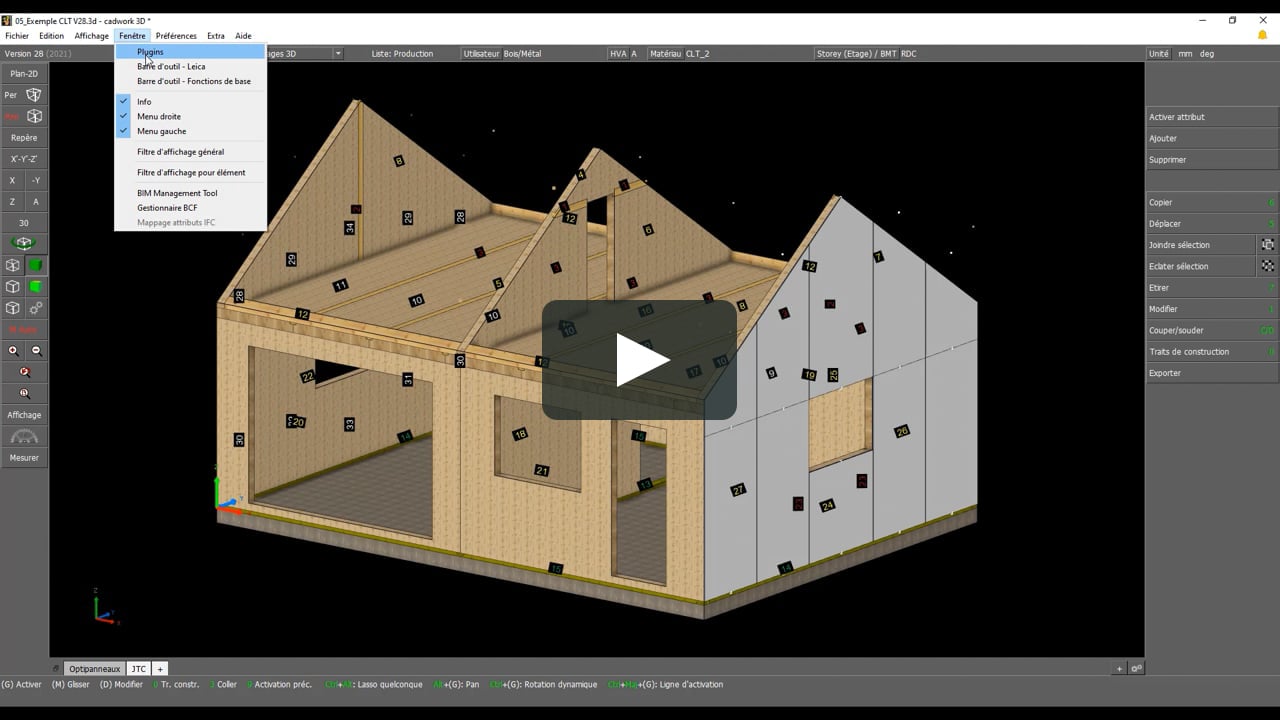The image size is (1280, 720).
Task: Open the Aide menu
Action: pos(243,36)
